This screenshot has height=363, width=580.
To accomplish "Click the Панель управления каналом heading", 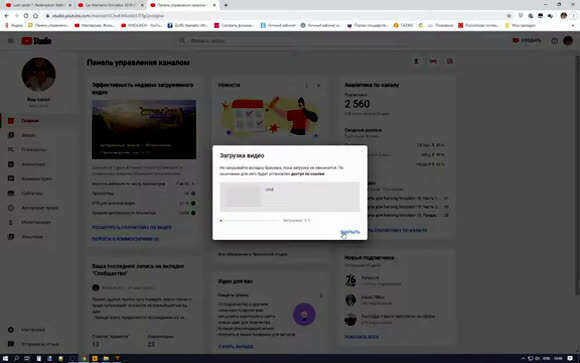I will pos(138,63).
